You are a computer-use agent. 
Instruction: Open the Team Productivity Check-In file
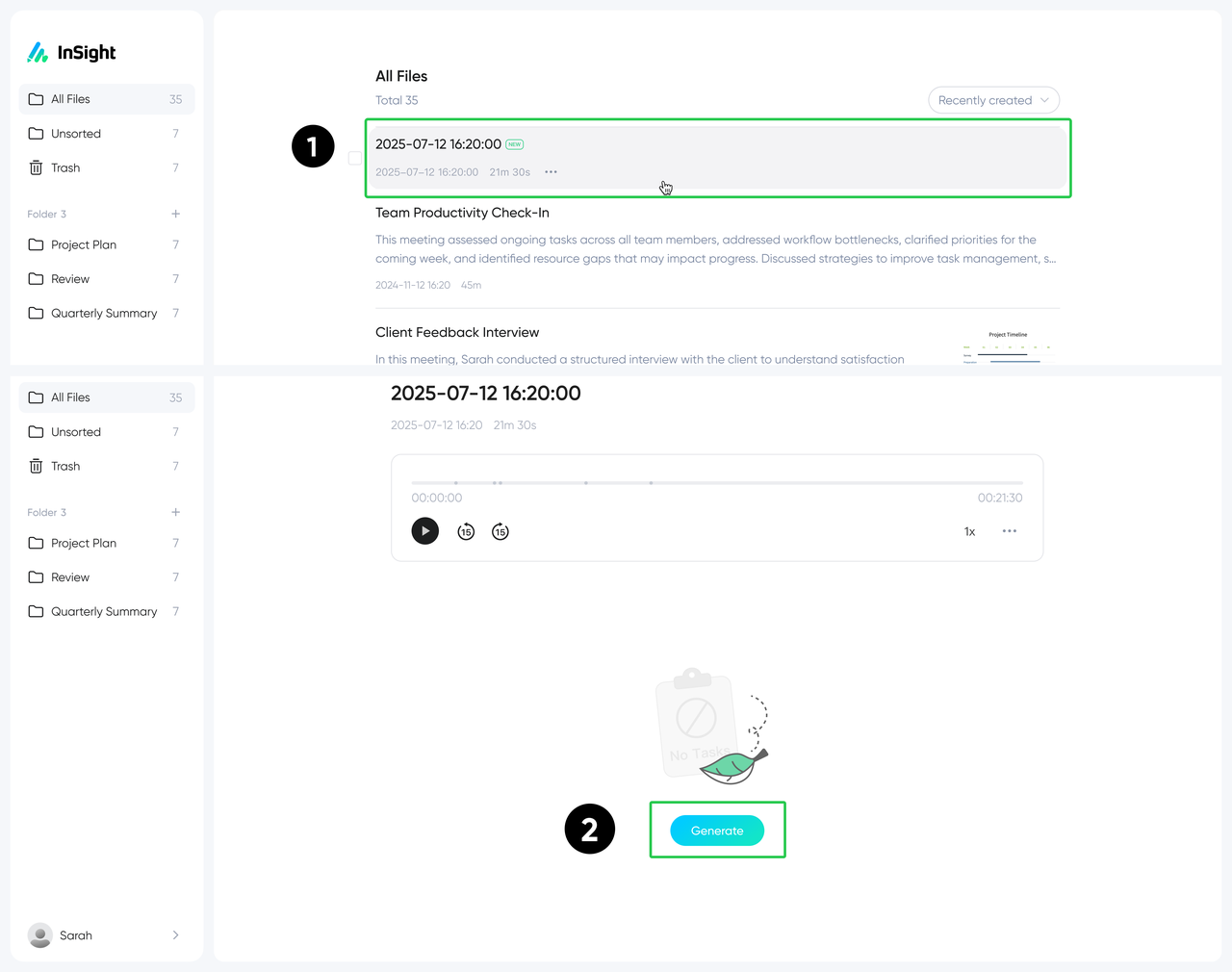(x=462, y=213)
